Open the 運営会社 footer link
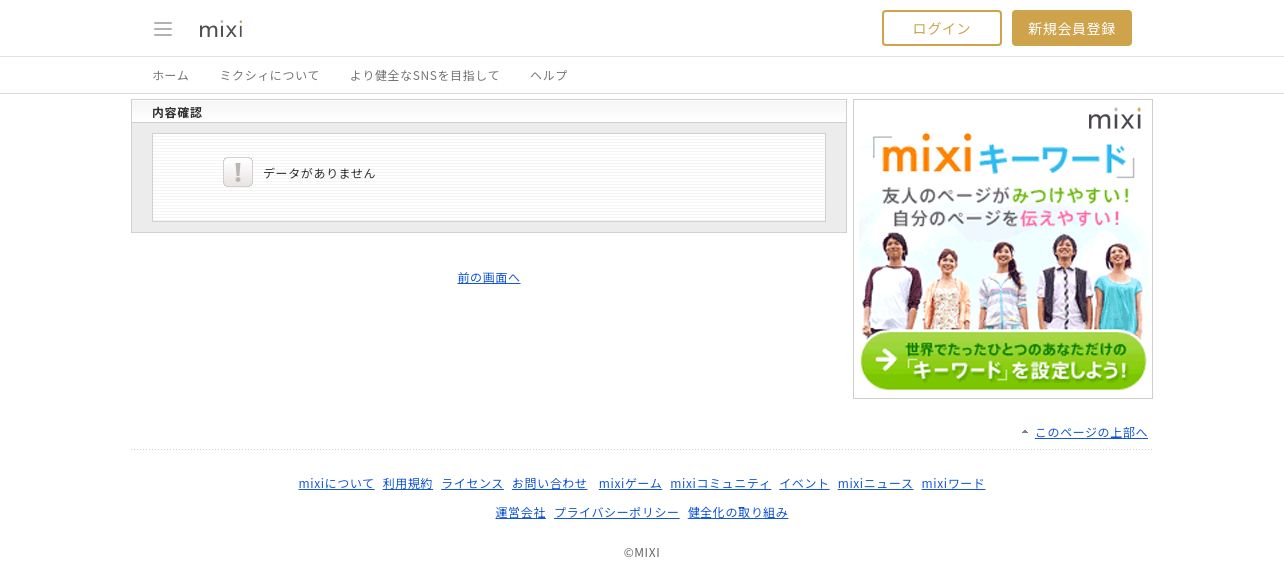1284x580 pixels. [x=521, y=512]
